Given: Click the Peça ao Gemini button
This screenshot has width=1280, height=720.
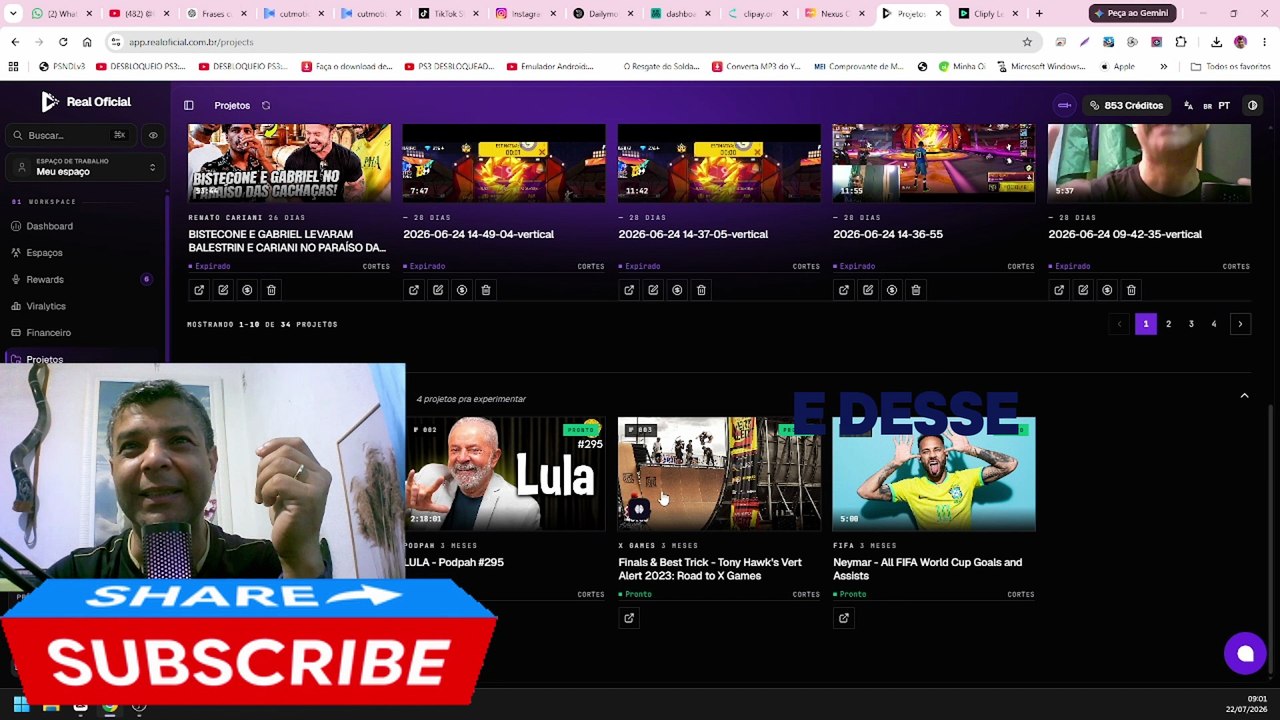Looking at the screenshot, I should click(1131, 13).
